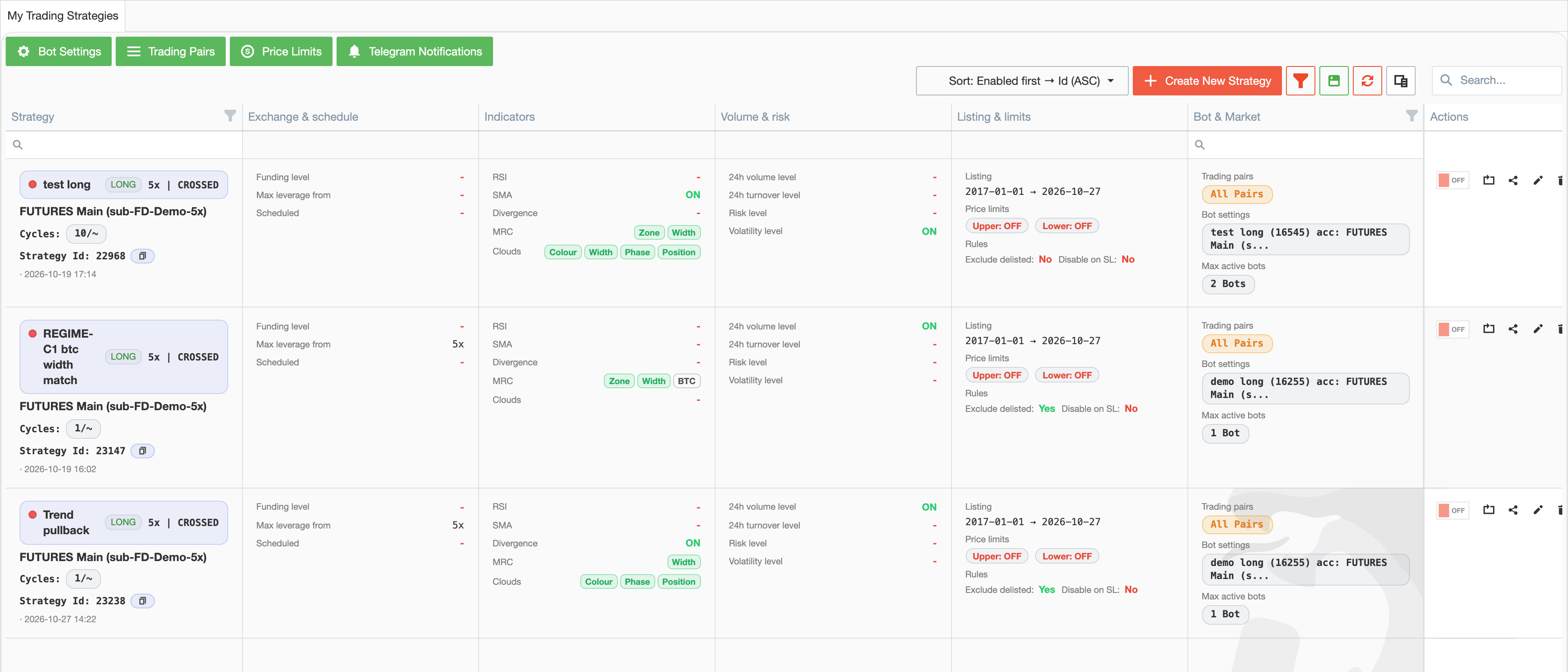
Task: Copy Strategy Id 22968
Action: [x=143, y=256]
